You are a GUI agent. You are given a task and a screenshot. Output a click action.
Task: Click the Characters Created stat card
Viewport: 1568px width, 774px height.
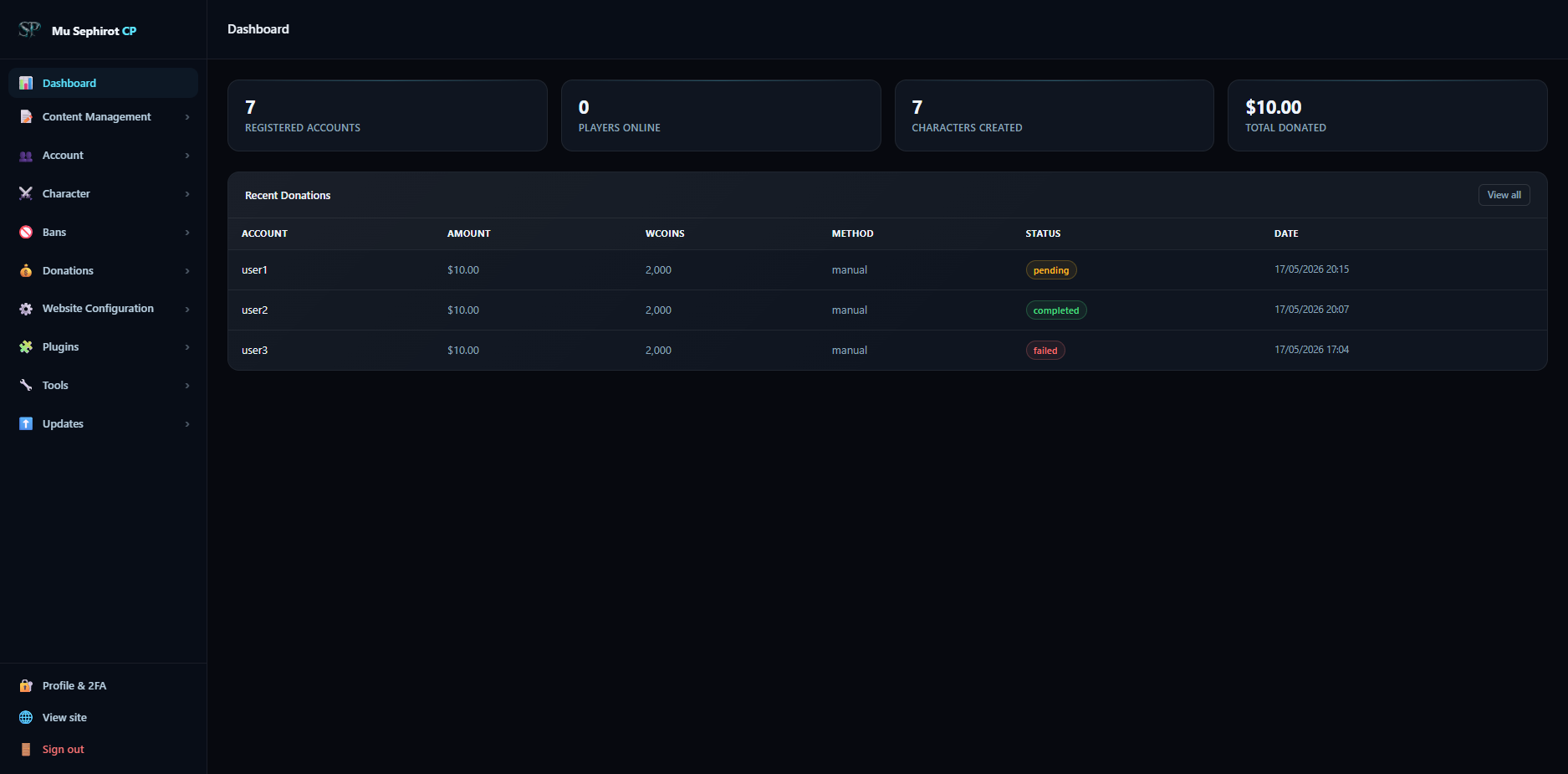point(1055,115)
